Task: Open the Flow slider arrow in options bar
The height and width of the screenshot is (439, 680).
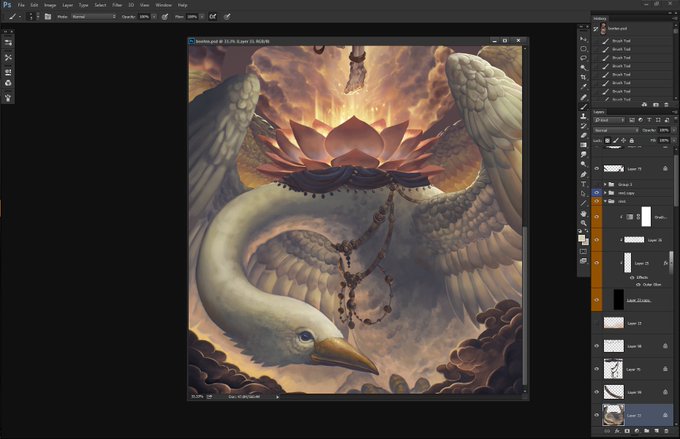Action: [202, 16]
